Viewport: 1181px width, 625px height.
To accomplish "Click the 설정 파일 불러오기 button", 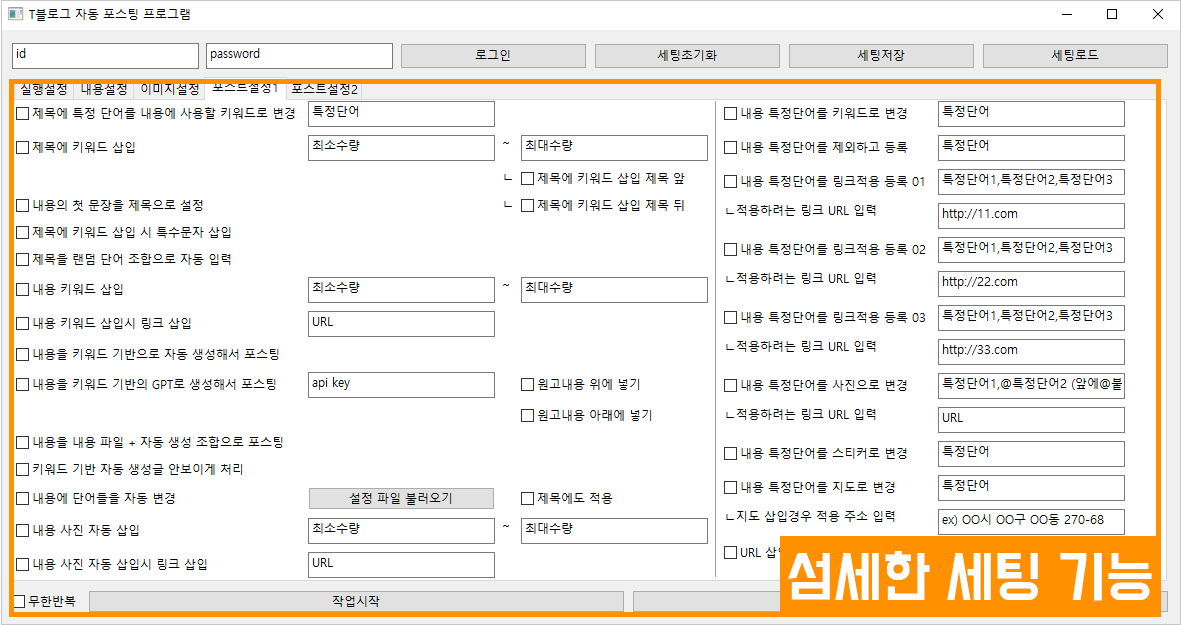I will [x=401, y=498].
